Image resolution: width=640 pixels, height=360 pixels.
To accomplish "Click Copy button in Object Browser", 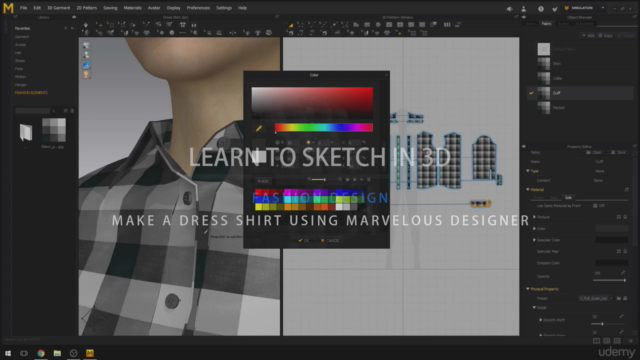I will coord(605,36).
